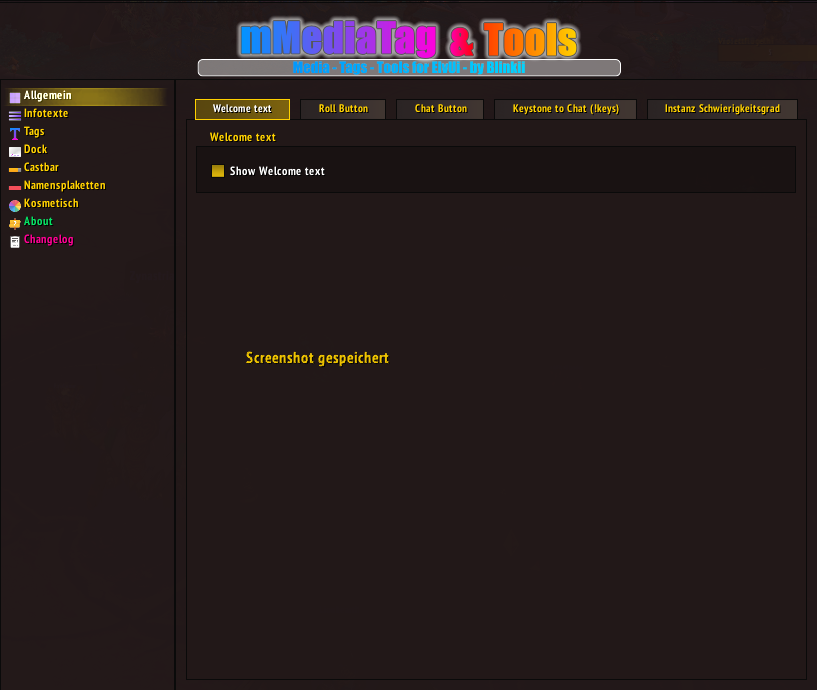Click the blue T Tags icon
The height and width of the screenshot is (690, 817).
tap(14, 133)
